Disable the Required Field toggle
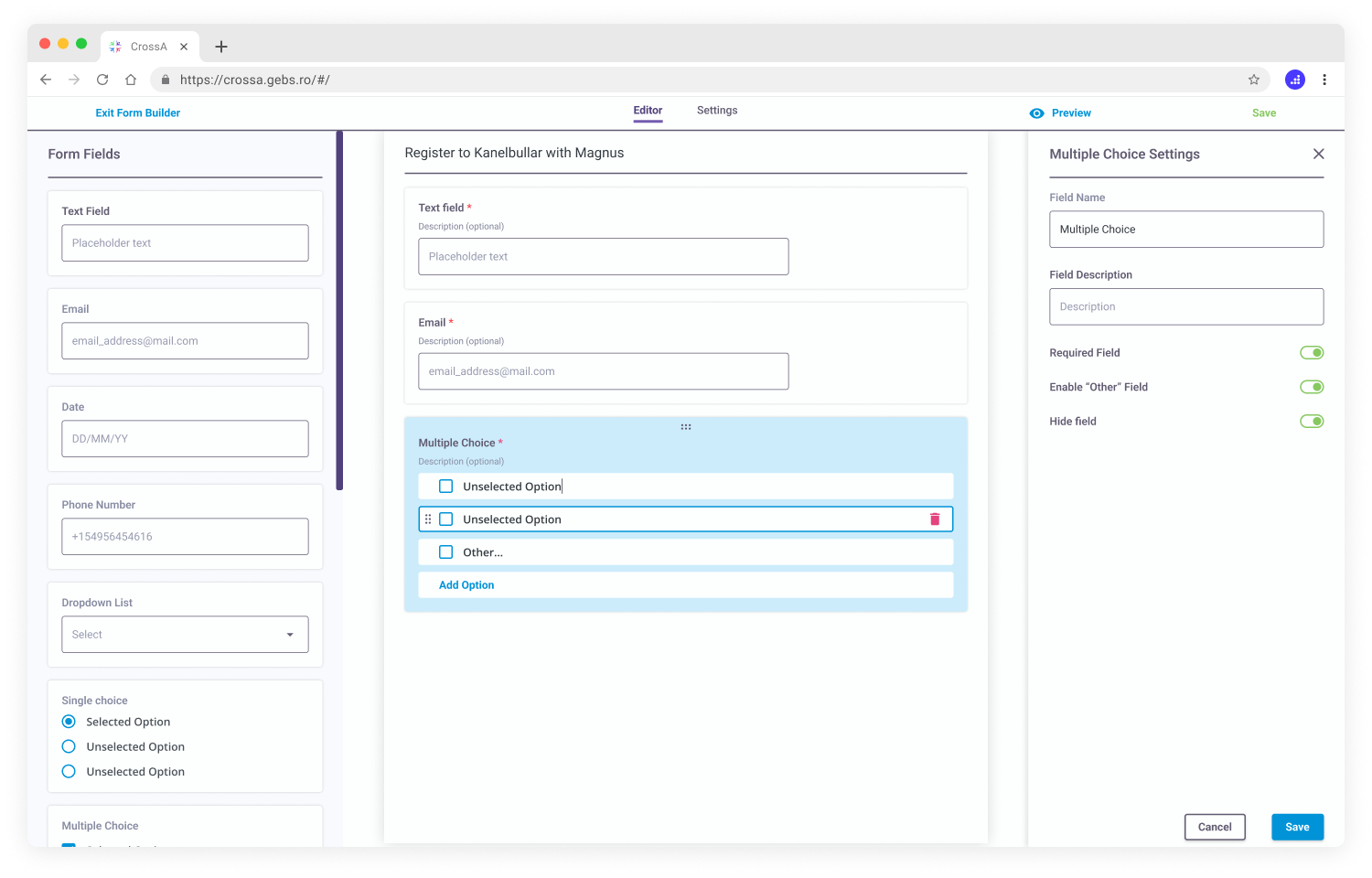1372x878 pixels. click(x=1312, y=352)
